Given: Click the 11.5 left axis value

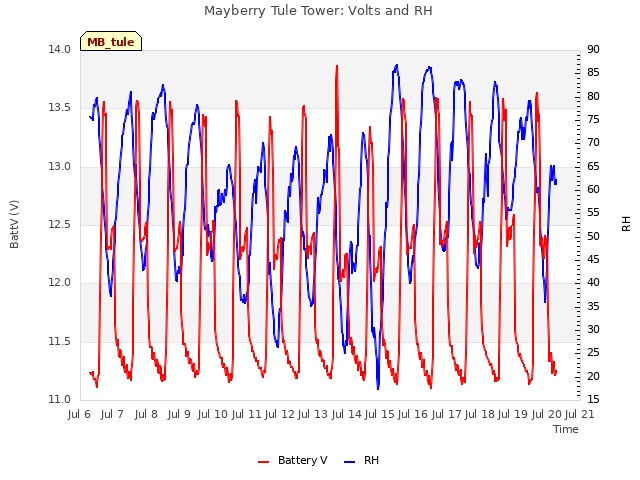Looking at the screenshot, I should (x=60, y=341).
